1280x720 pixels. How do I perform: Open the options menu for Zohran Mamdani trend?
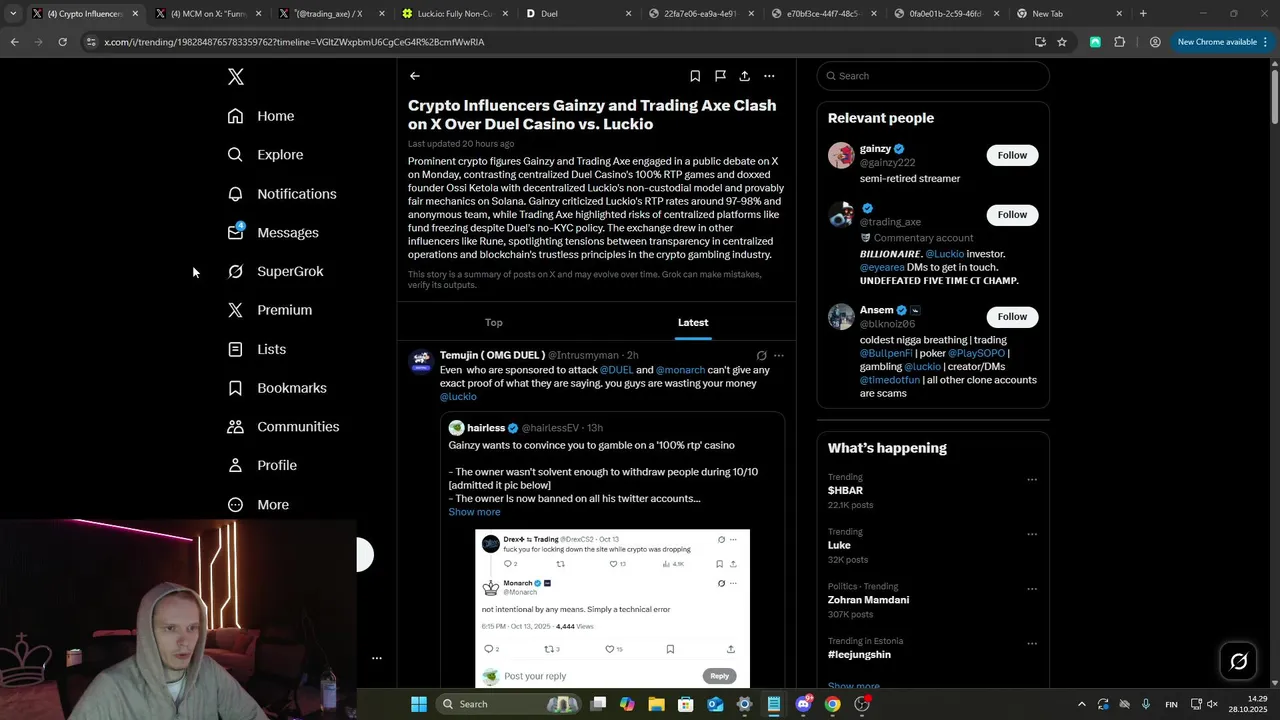[1032, 589]
